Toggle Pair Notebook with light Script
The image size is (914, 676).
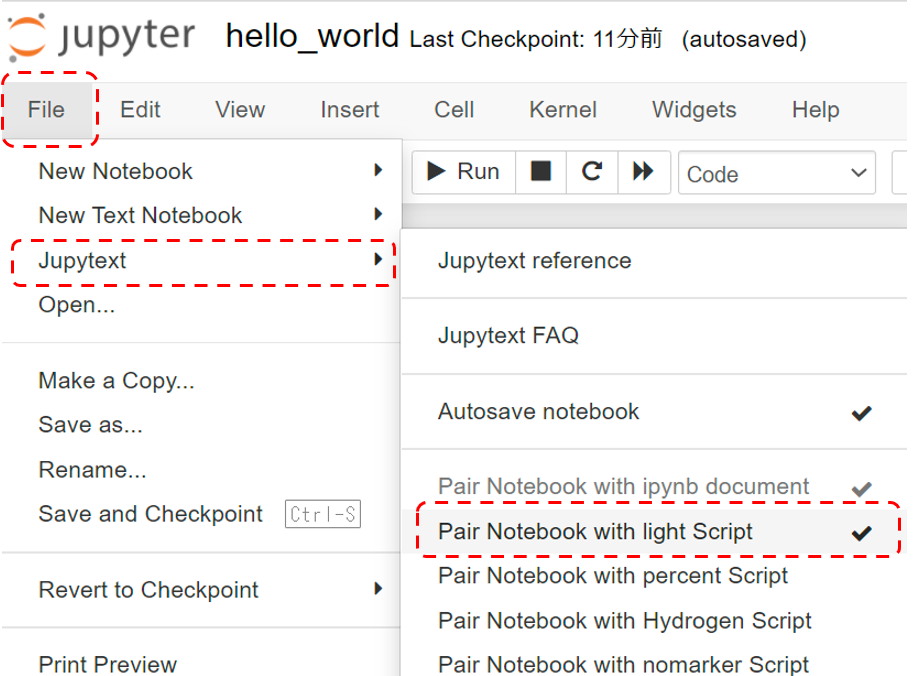(654, 531)
